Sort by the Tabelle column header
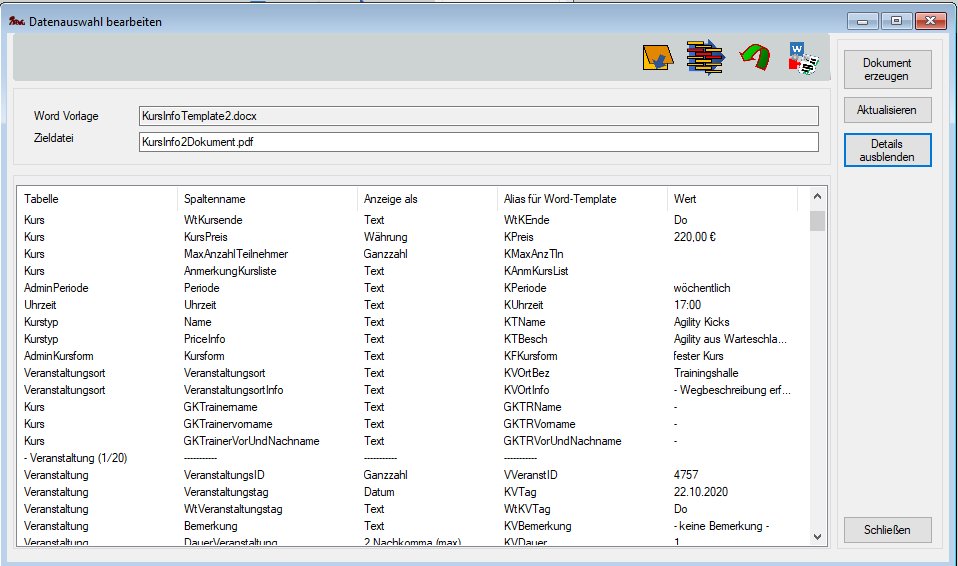The image size is (958, 566). click(97, 199)
